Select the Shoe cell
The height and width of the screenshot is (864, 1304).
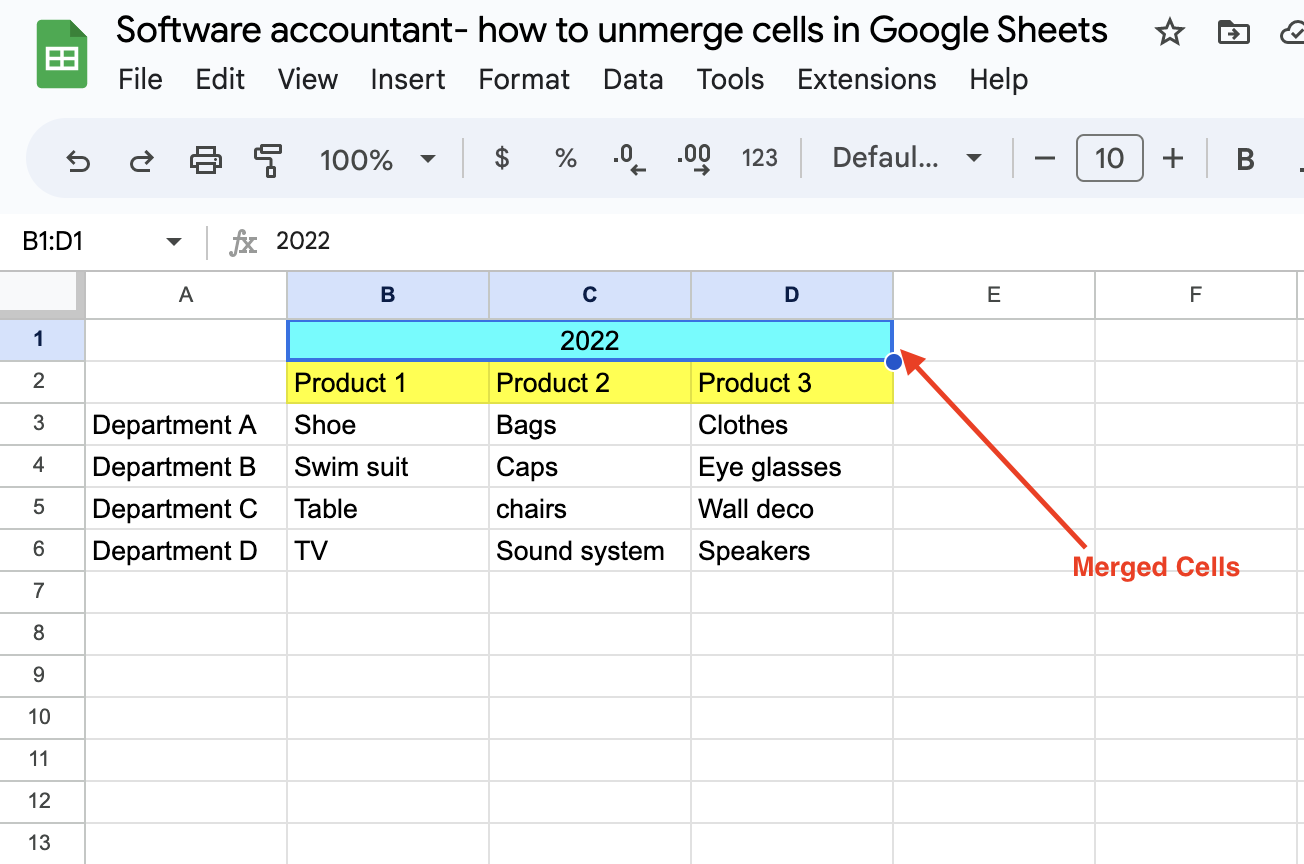click(388, 424)
